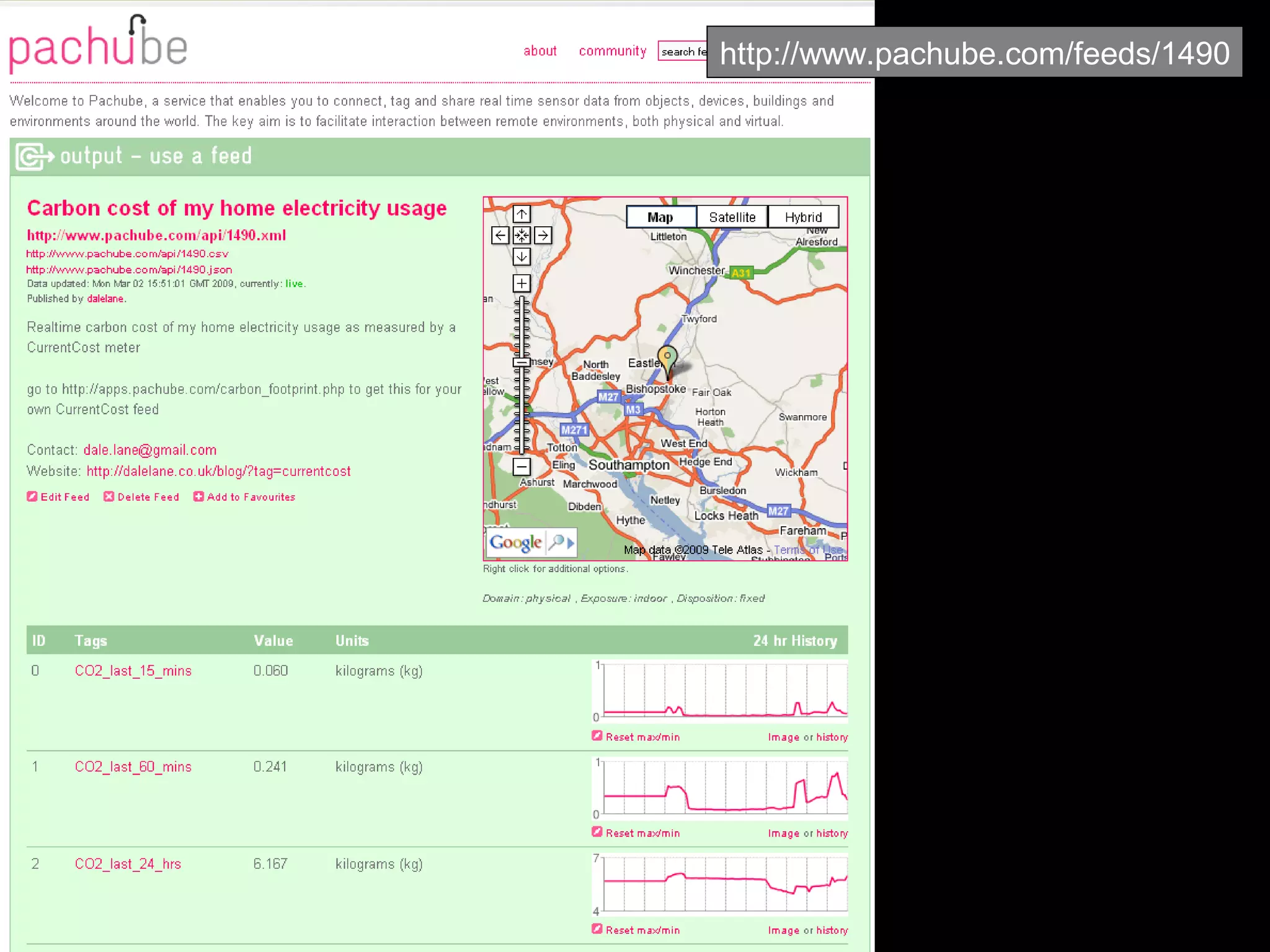The image size is (1270, 952).
Task: Click the CO2_last_60_mins history graph
Action: coord(721,788)
